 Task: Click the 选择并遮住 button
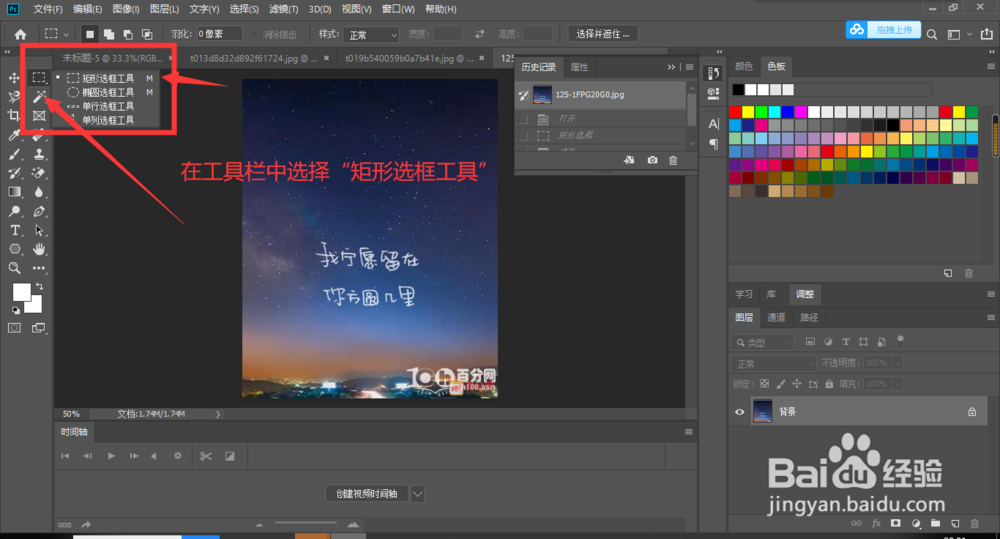pos(603,34)
